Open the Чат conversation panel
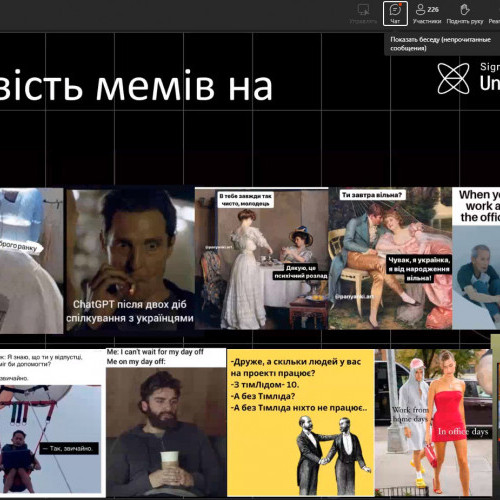 tap(395, 13)
